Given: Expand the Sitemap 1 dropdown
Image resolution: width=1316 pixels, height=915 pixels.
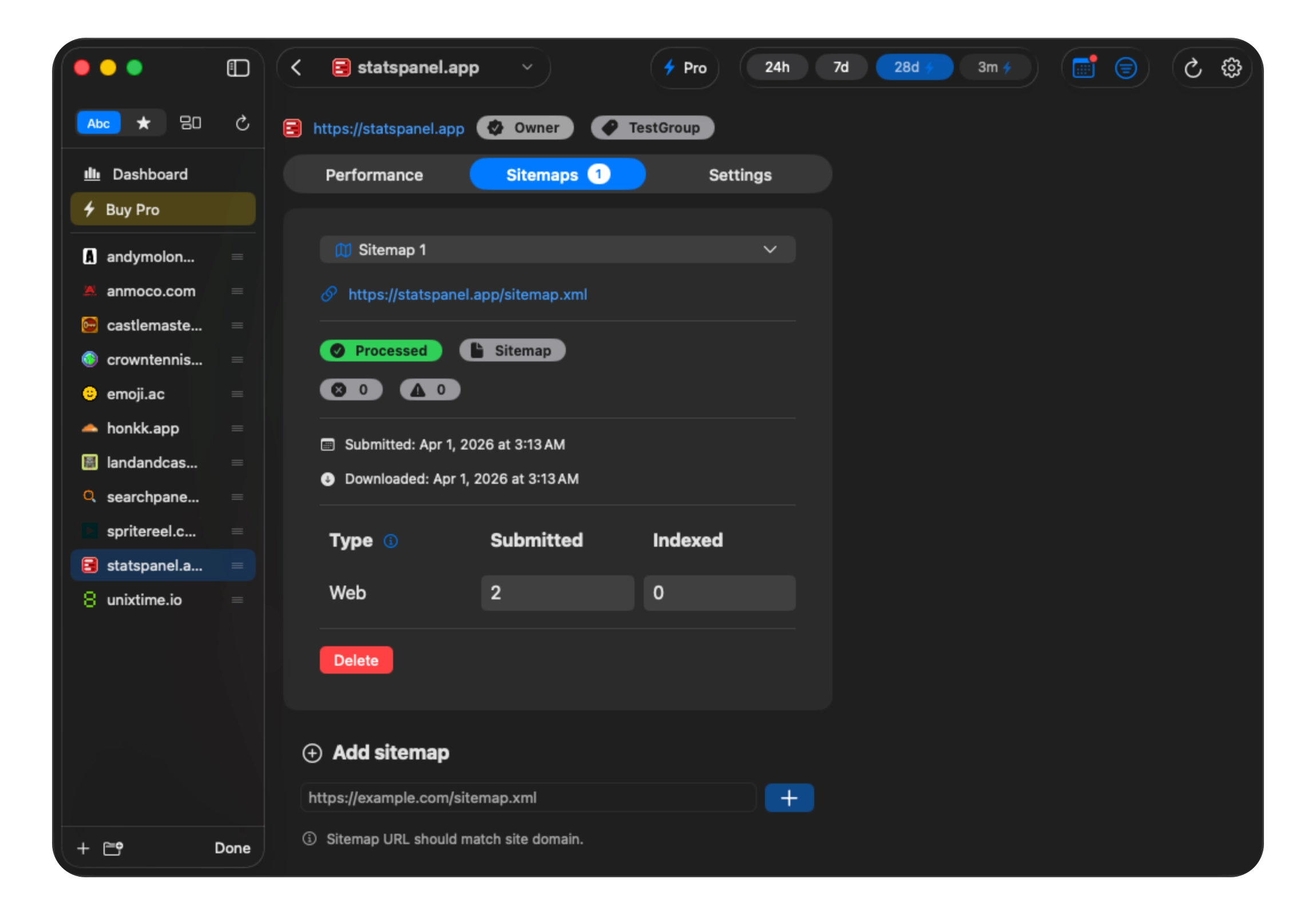Looking at the screenshot, I should point(771,249).
